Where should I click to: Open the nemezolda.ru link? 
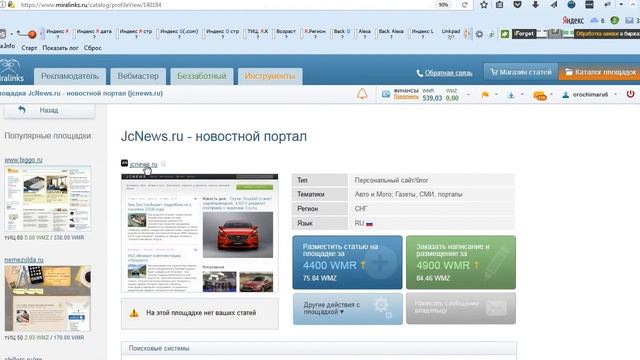pos(24,260)
